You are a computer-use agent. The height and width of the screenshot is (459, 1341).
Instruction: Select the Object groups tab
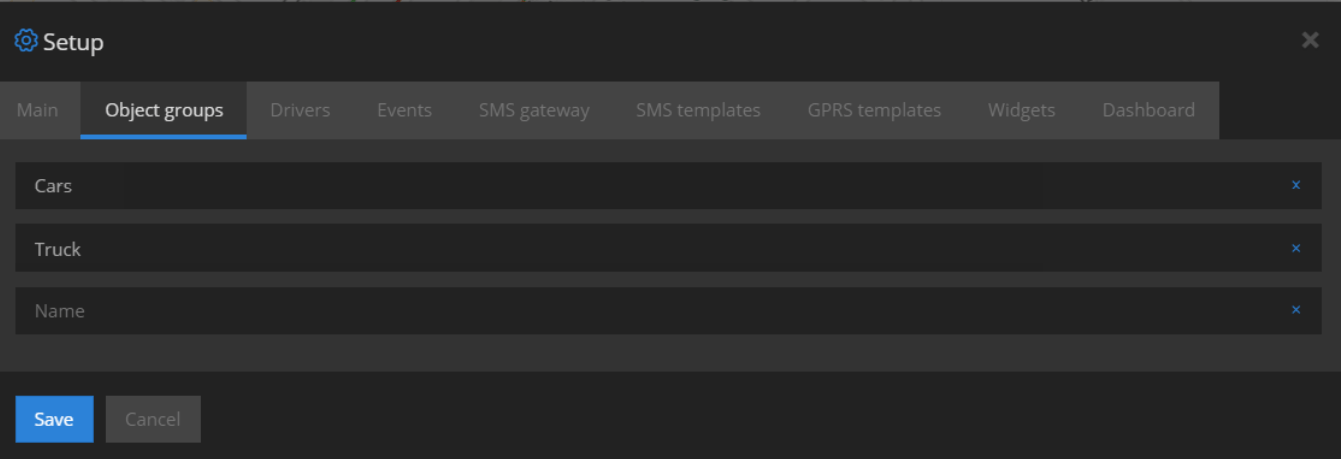164,110
